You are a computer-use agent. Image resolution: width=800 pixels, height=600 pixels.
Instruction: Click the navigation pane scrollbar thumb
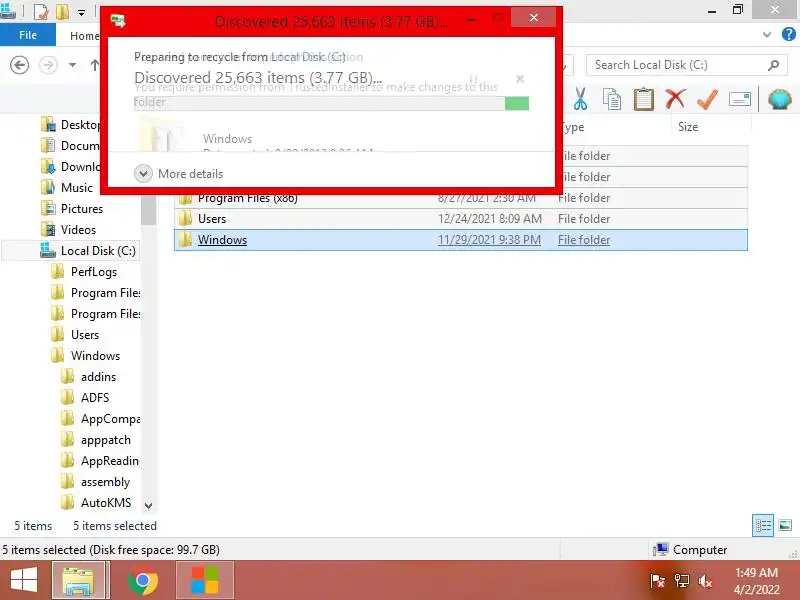coord(148,210)
